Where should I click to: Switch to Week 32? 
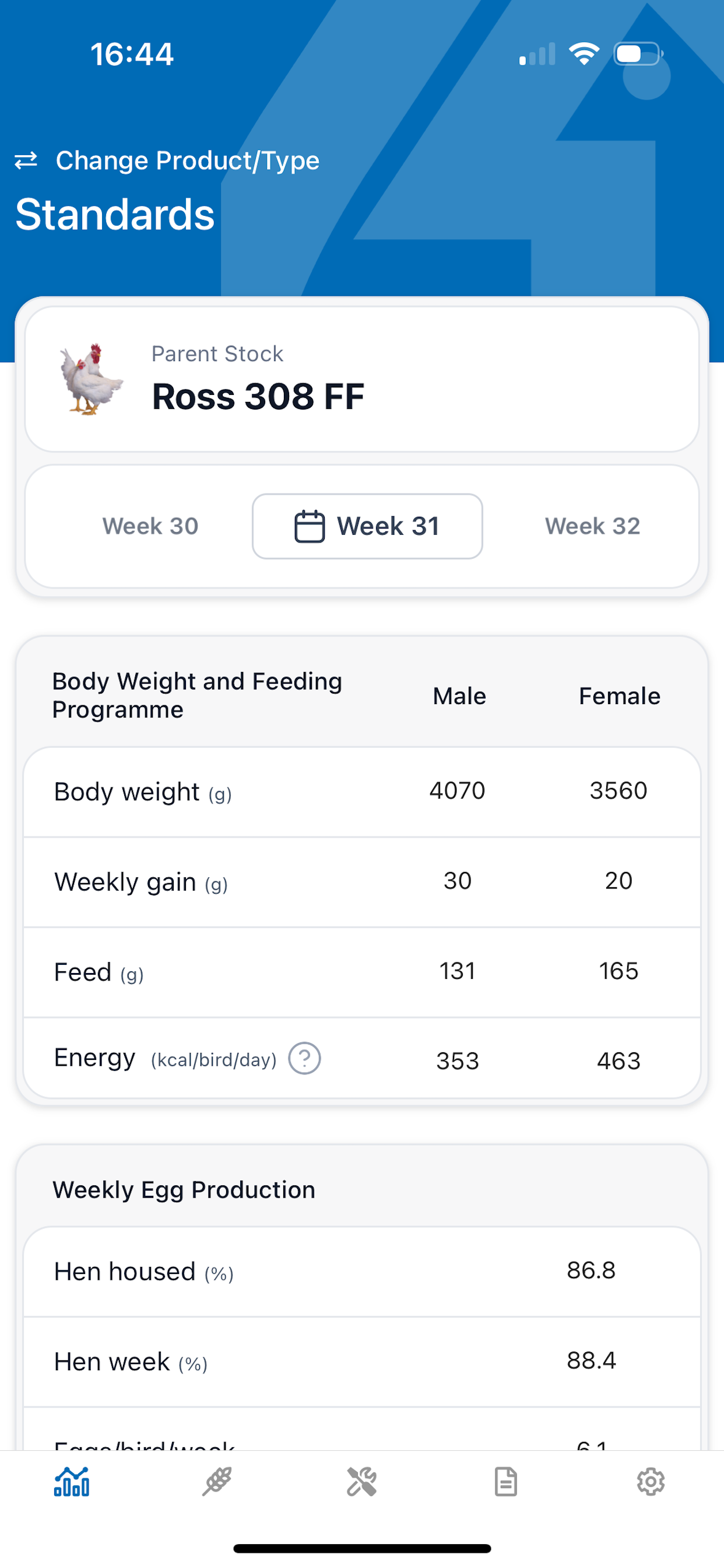point(592,527)
